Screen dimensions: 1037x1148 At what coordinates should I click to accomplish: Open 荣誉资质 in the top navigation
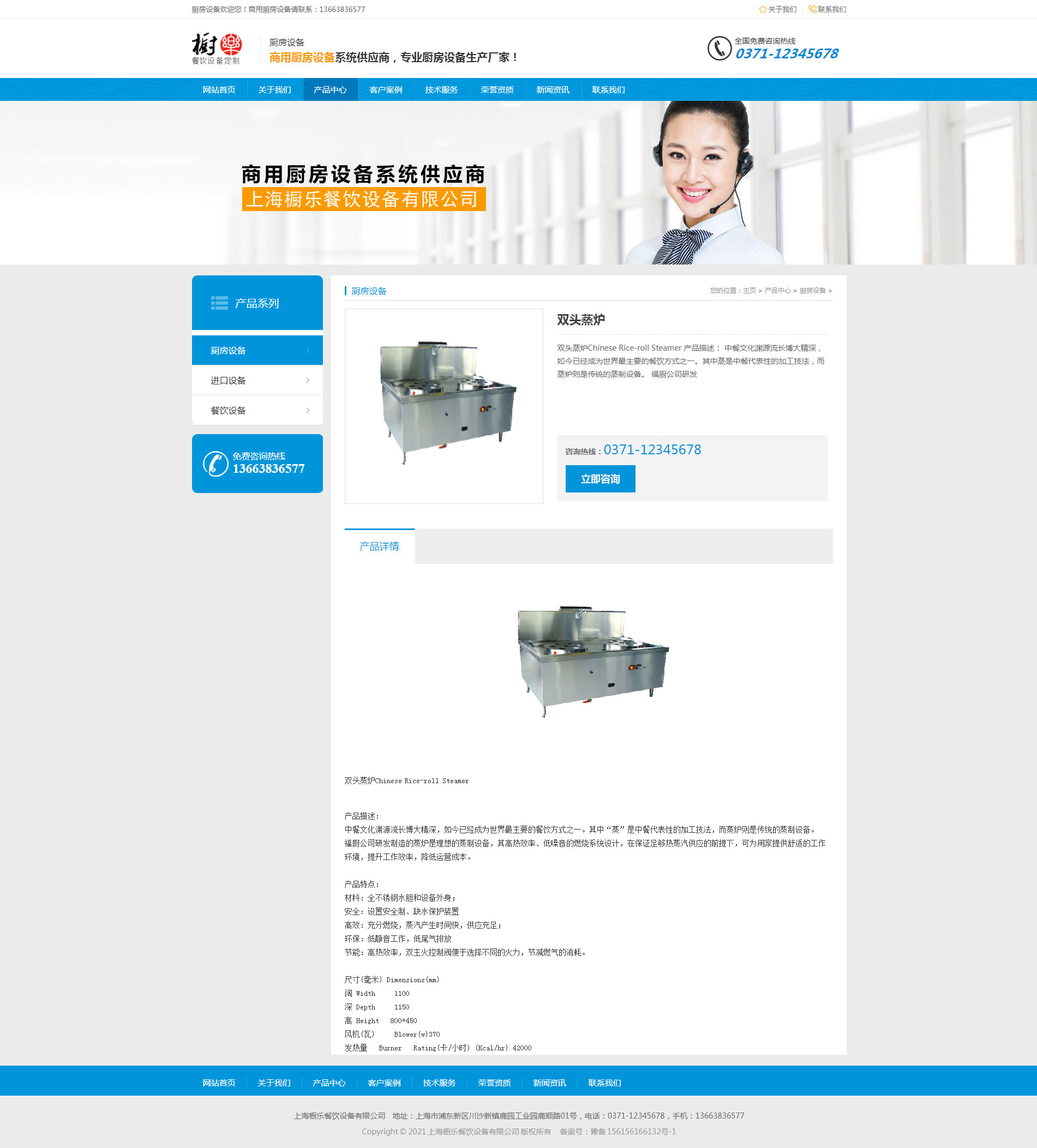[496, 90]
